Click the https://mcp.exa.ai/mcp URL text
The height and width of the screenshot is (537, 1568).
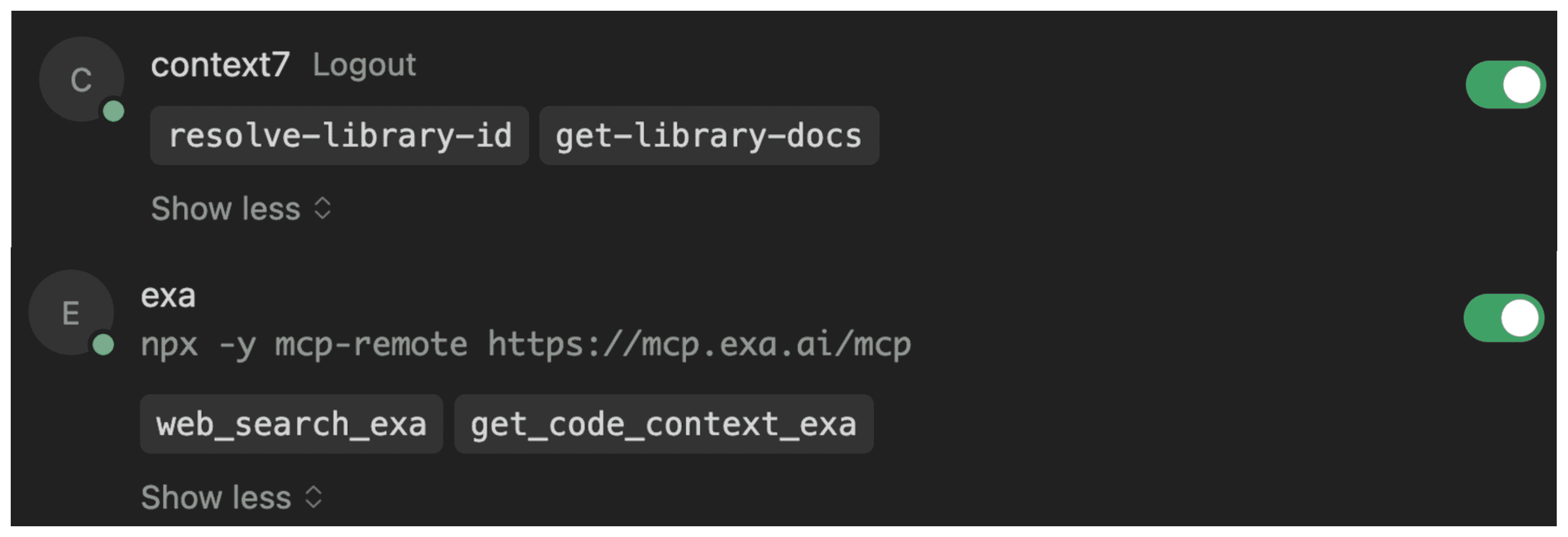click(699, 345)
